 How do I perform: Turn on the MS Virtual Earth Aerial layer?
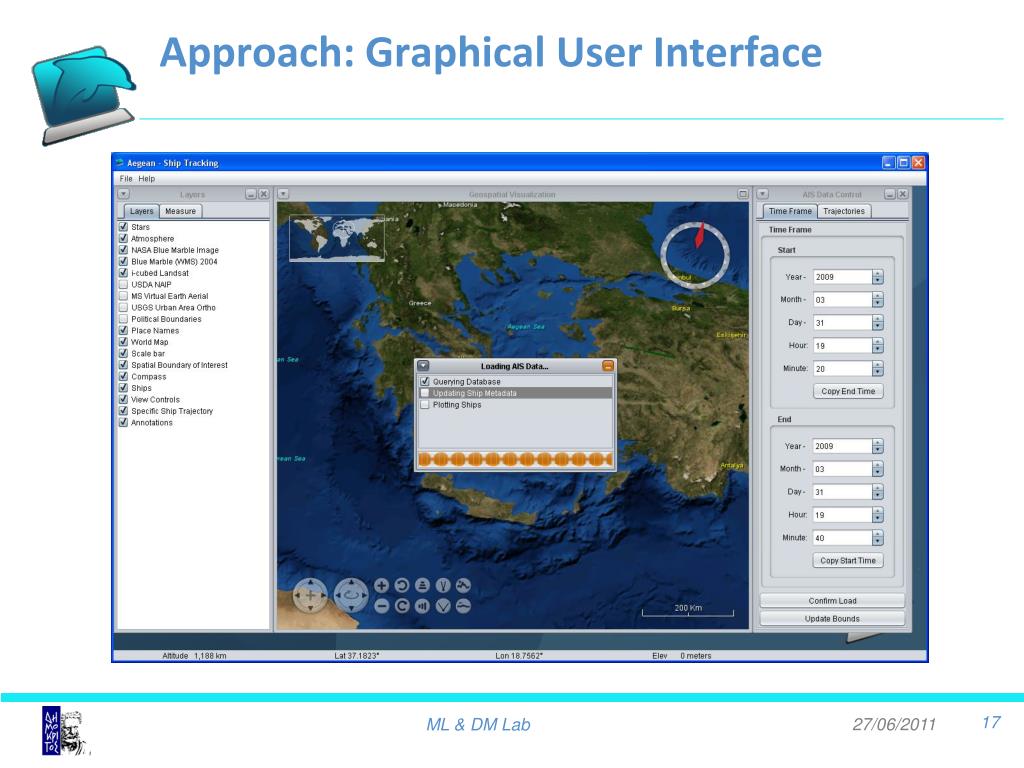pos(123,296)
